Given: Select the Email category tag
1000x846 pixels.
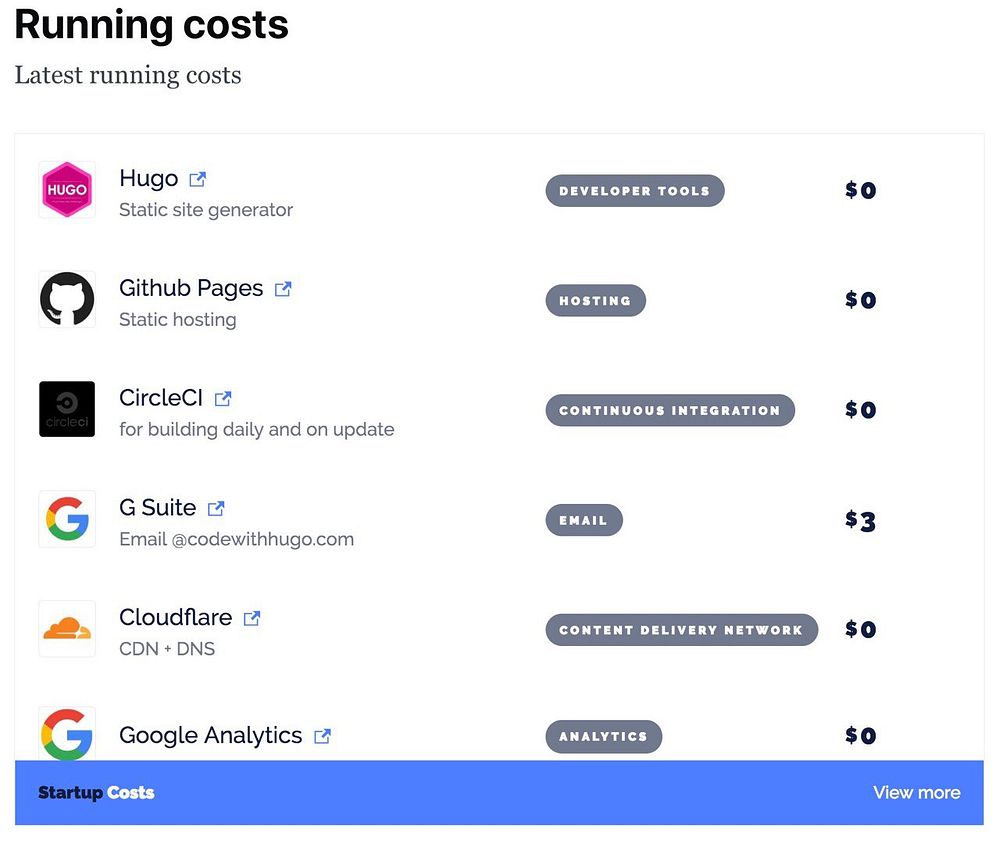Looking at the screenshot, I should [x=584, y=520].
